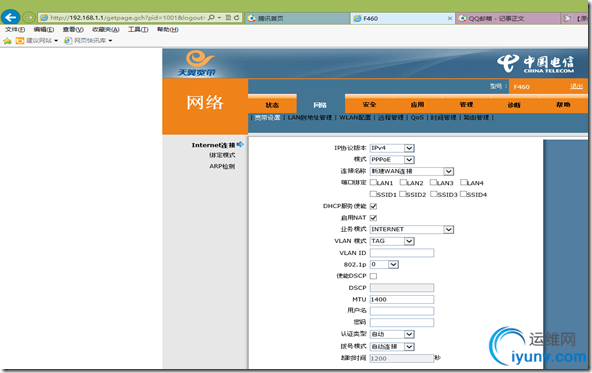The width and height of the screenshot is (592, 373).
Task: Open the 业务模式 INTERNET dropdown
Action: (x=412, y=230)
